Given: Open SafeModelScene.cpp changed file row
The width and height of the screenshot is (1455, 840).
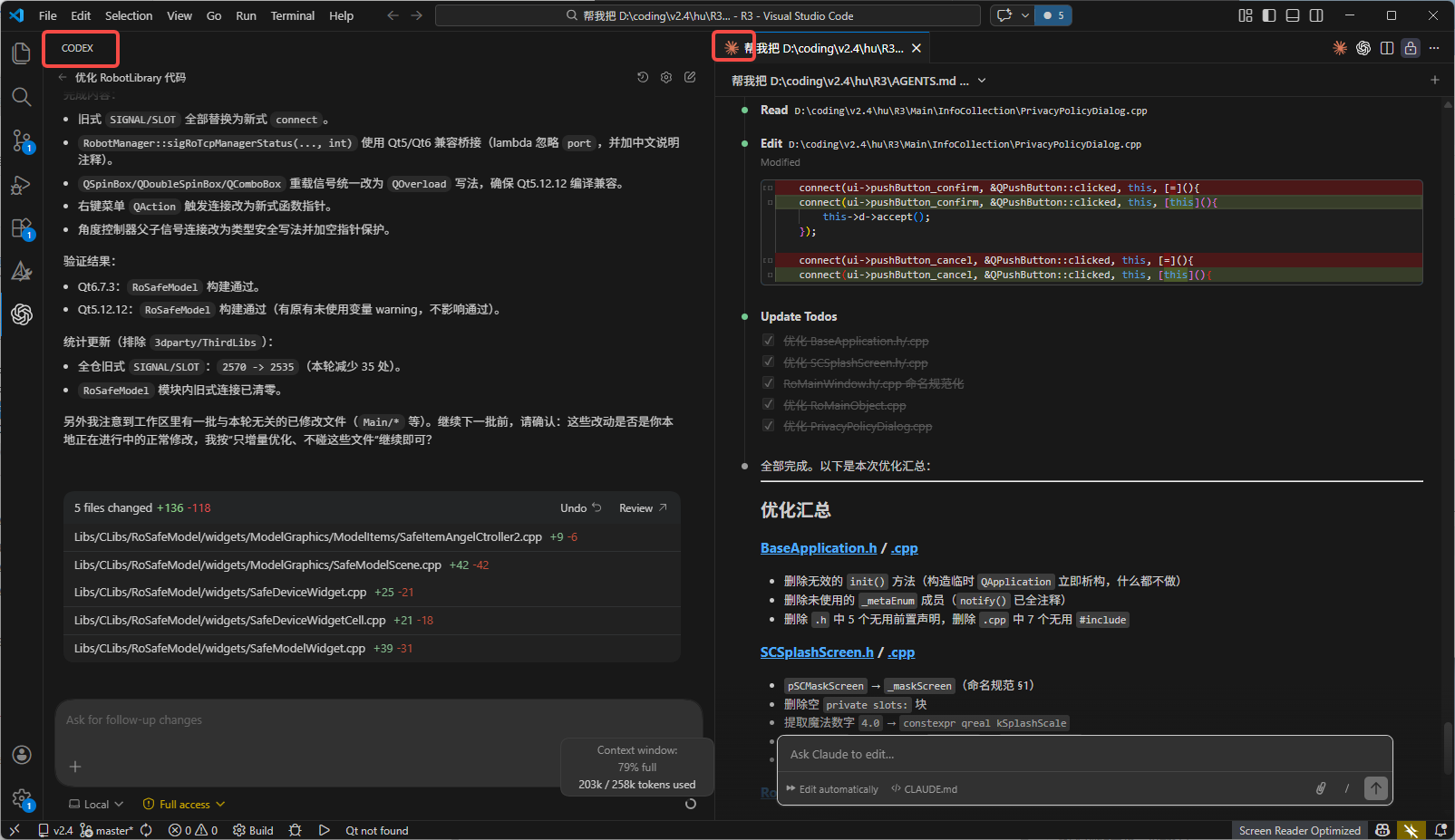Looking at the screenshot, I should click(x=372, y=565).
